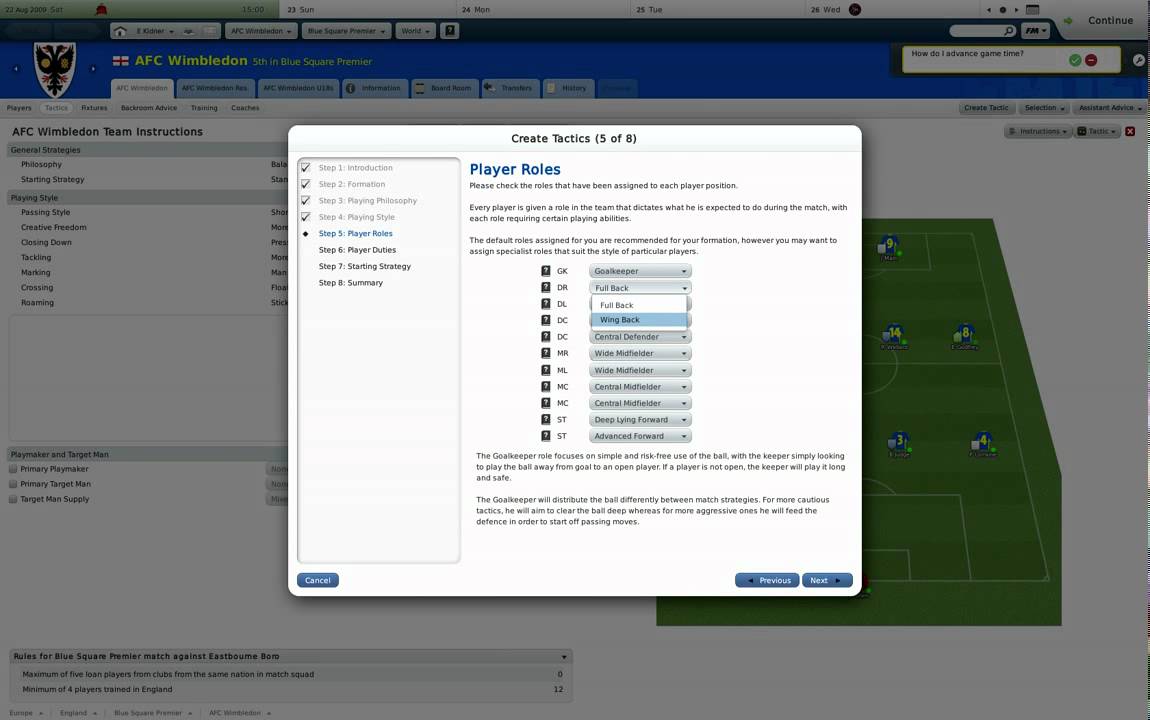Toggle Primary Playmaker checkbox
This screenshot has width=1150, height=720.
pyautogui.click(x=12, y=469)
